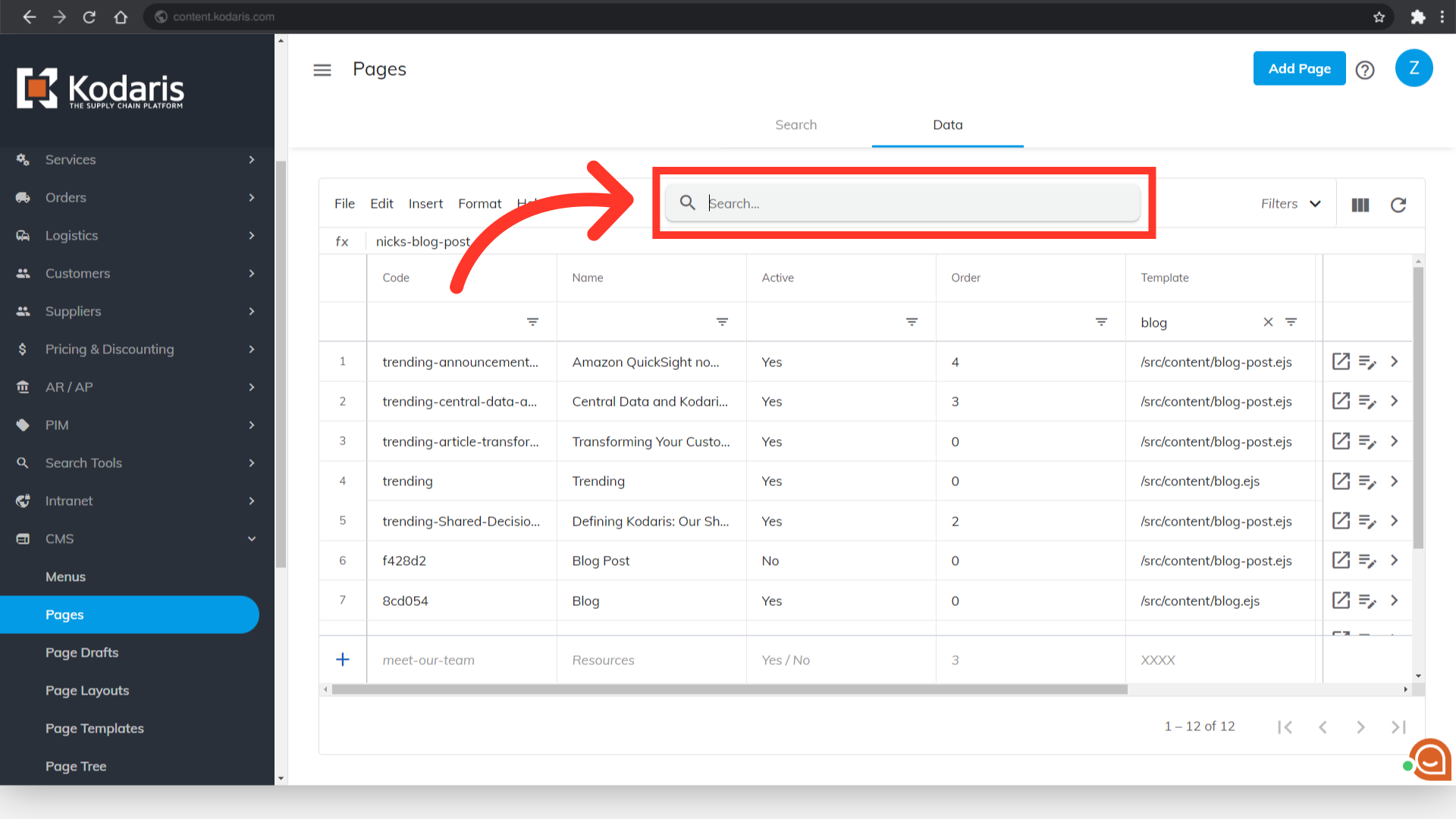
Task: Open Page Templates in the sidebar
Action: pyautogui.click(x=95, y=729)
